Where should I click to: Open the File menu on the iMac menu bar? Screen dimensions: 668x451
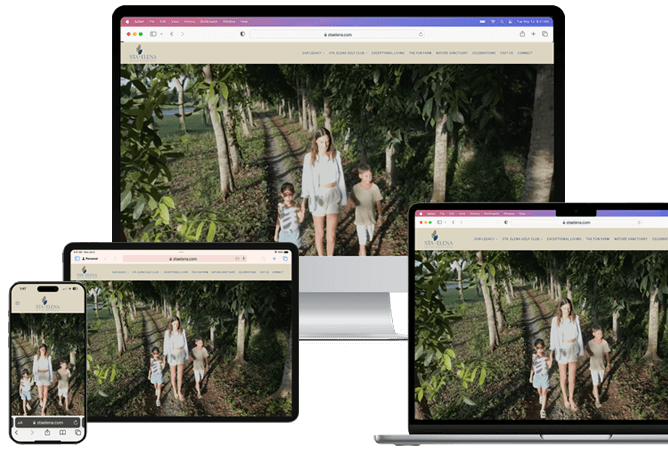[x=152, y=22]
